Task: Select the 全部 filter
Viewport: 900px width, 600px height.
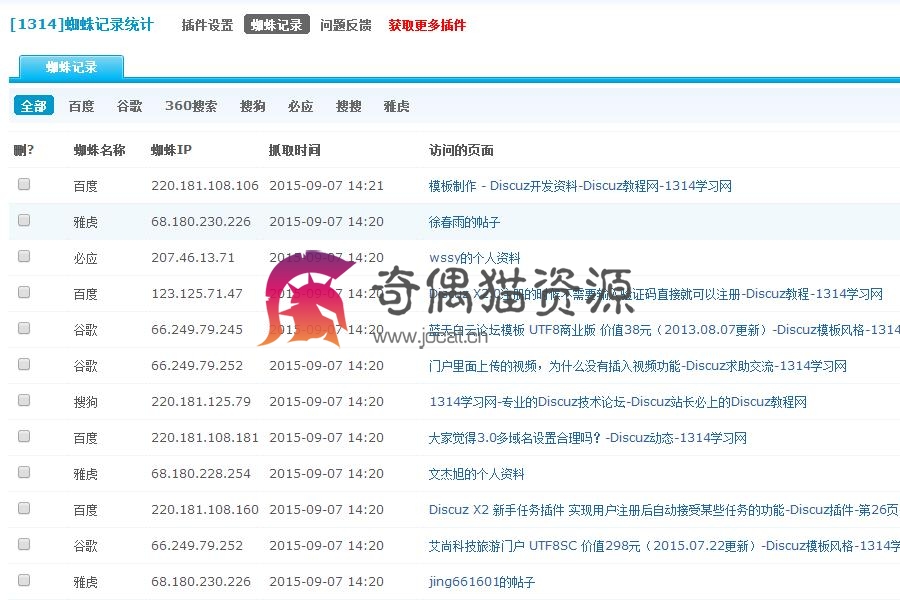Action: 34,106
